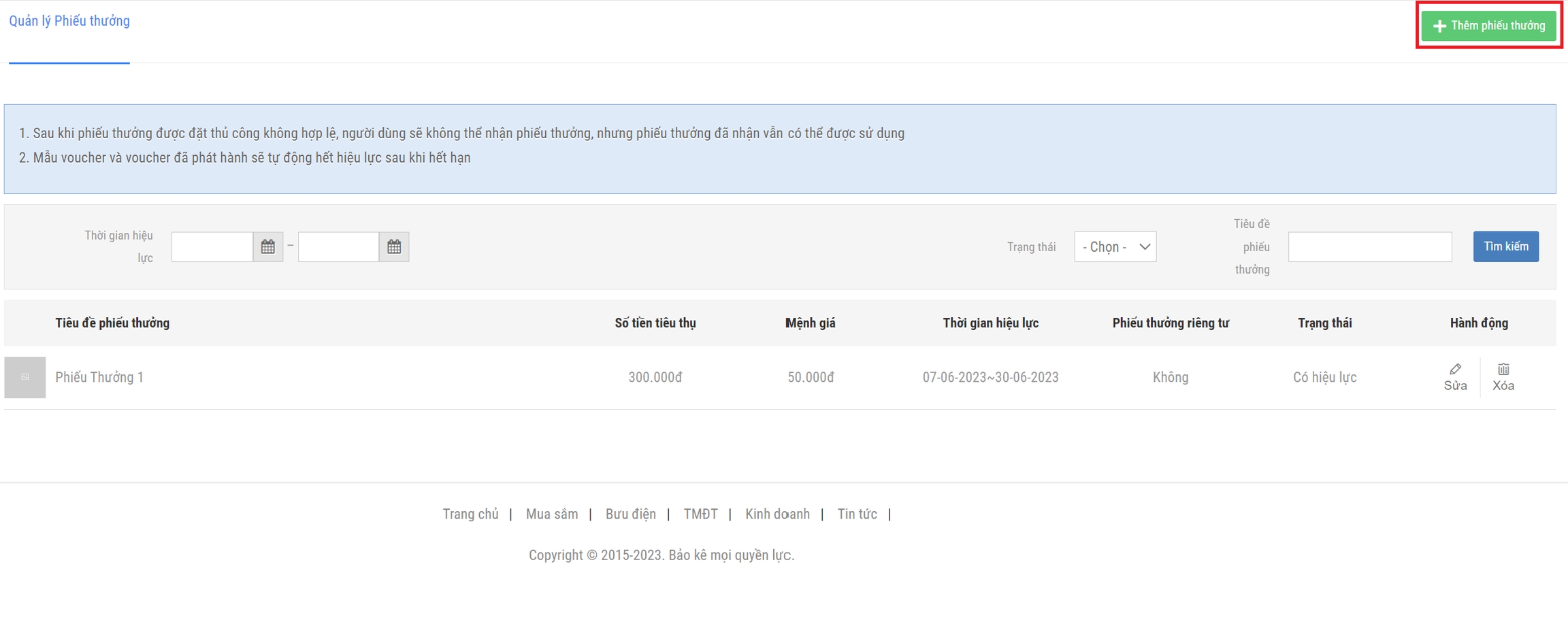This screenshot has height=637, width=1568.
Task: Go to Mua sắm footer link
Action: 551,514
